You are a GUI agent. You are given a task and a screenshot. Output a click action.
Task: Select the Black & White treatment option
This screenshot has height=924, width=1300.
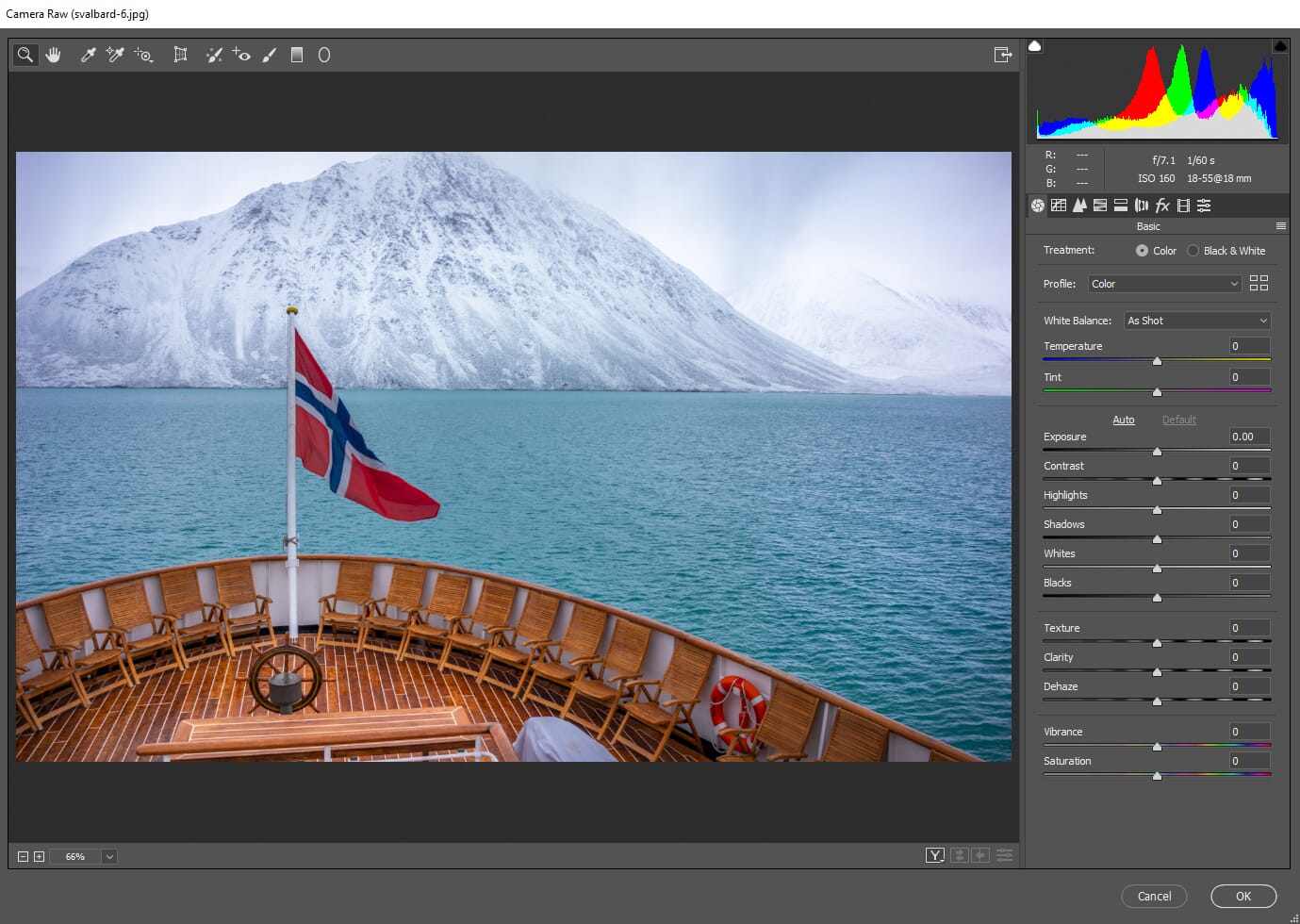(1193, 251)
